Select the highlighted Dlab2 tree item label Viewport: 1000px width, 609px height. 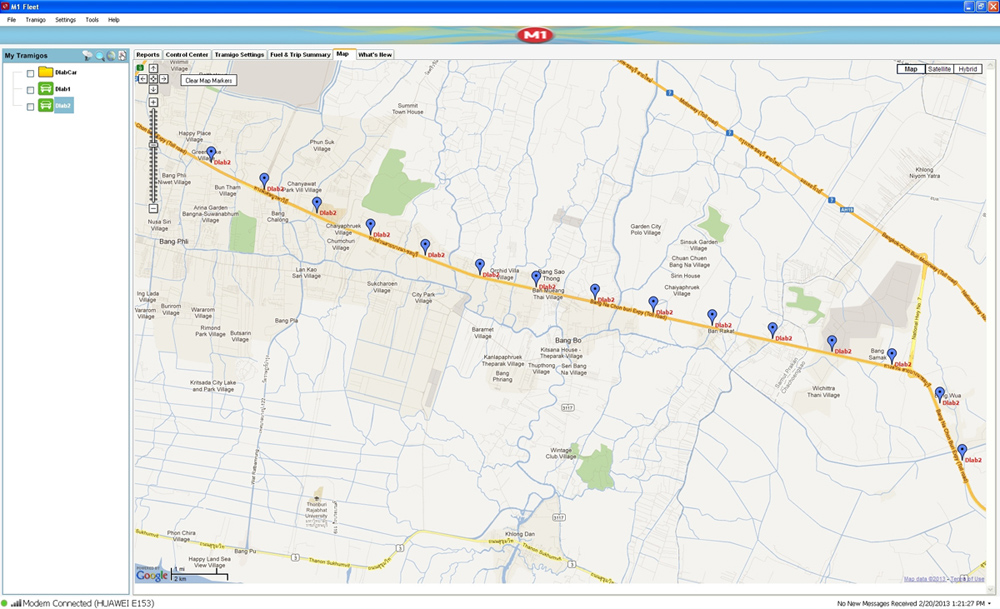coord(63,106)
